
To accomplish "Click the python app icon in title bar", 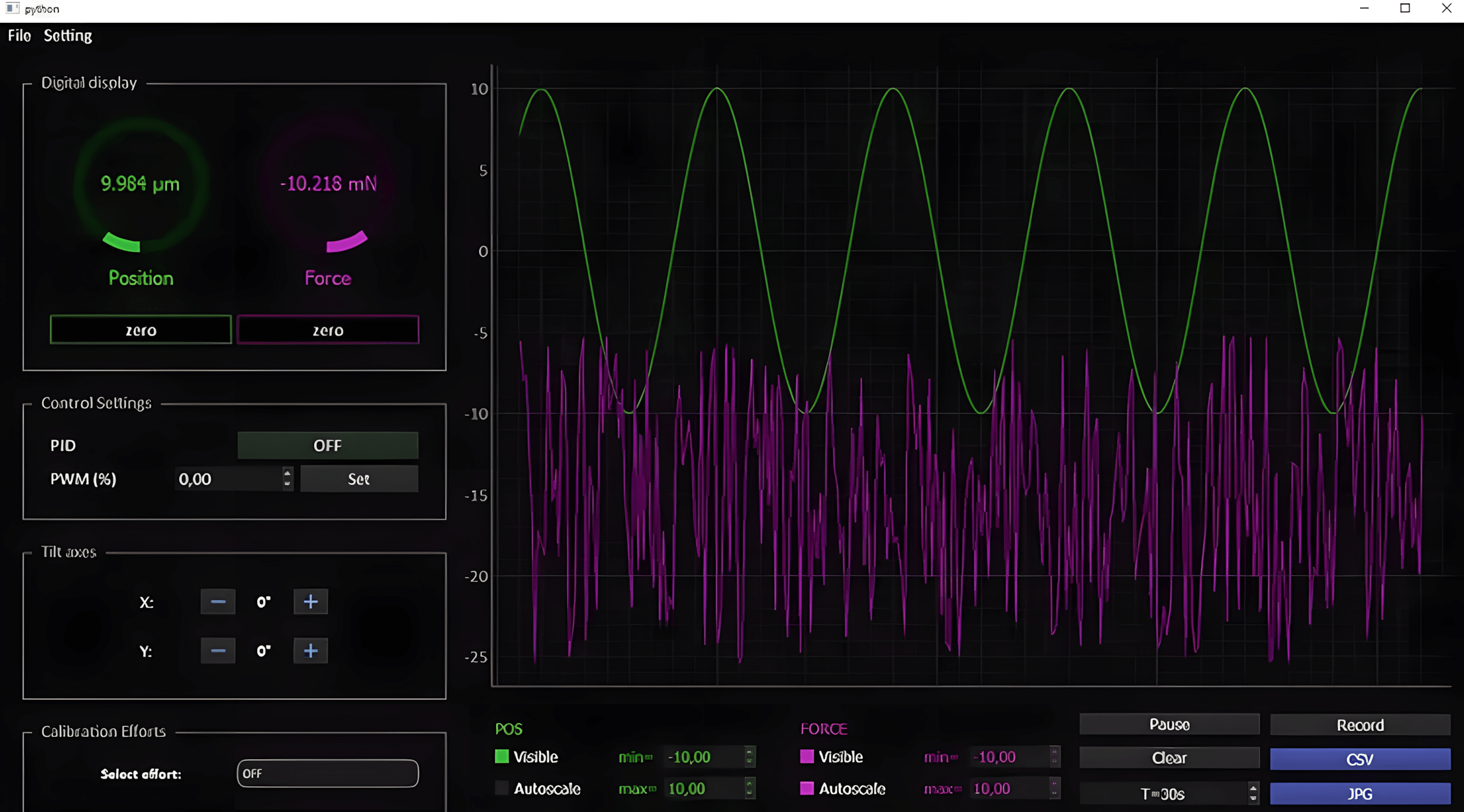I will (x=12, y=9).
